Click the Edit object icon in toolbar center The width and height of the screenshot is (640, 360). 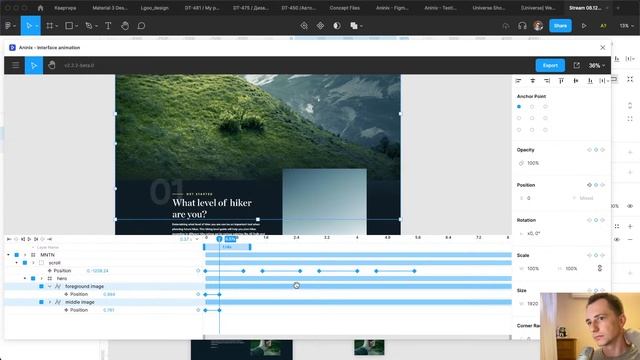[304, 26]
